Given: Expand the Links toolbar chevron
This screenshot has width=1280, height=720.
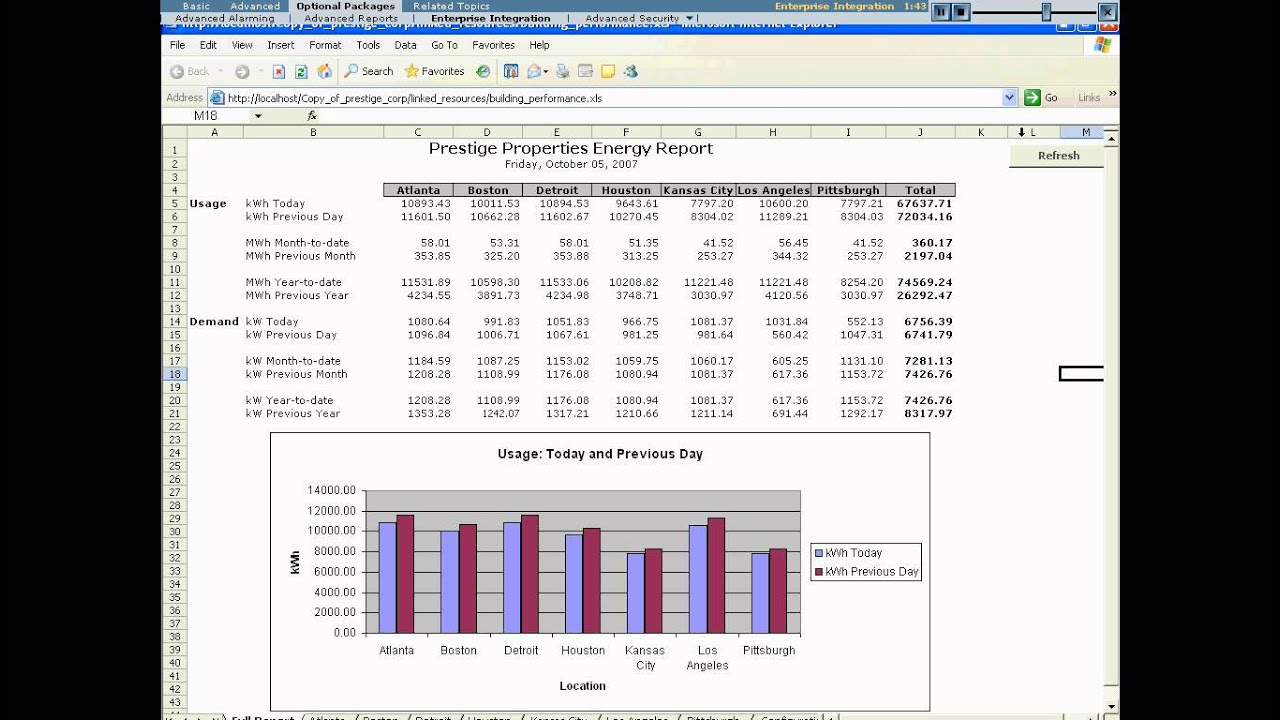Looking at the screenshot, I should click(x=1113, y=94).
